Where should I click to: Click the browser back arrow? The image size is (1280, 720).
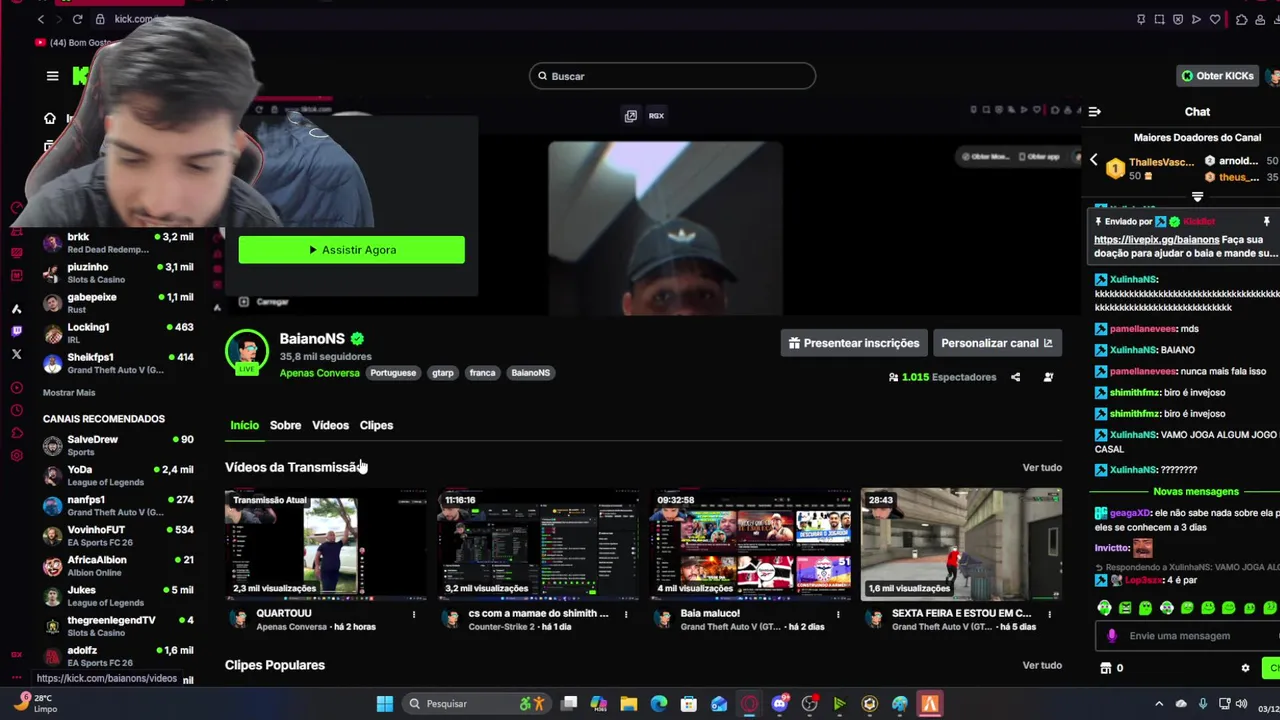[x=41, y=19]
